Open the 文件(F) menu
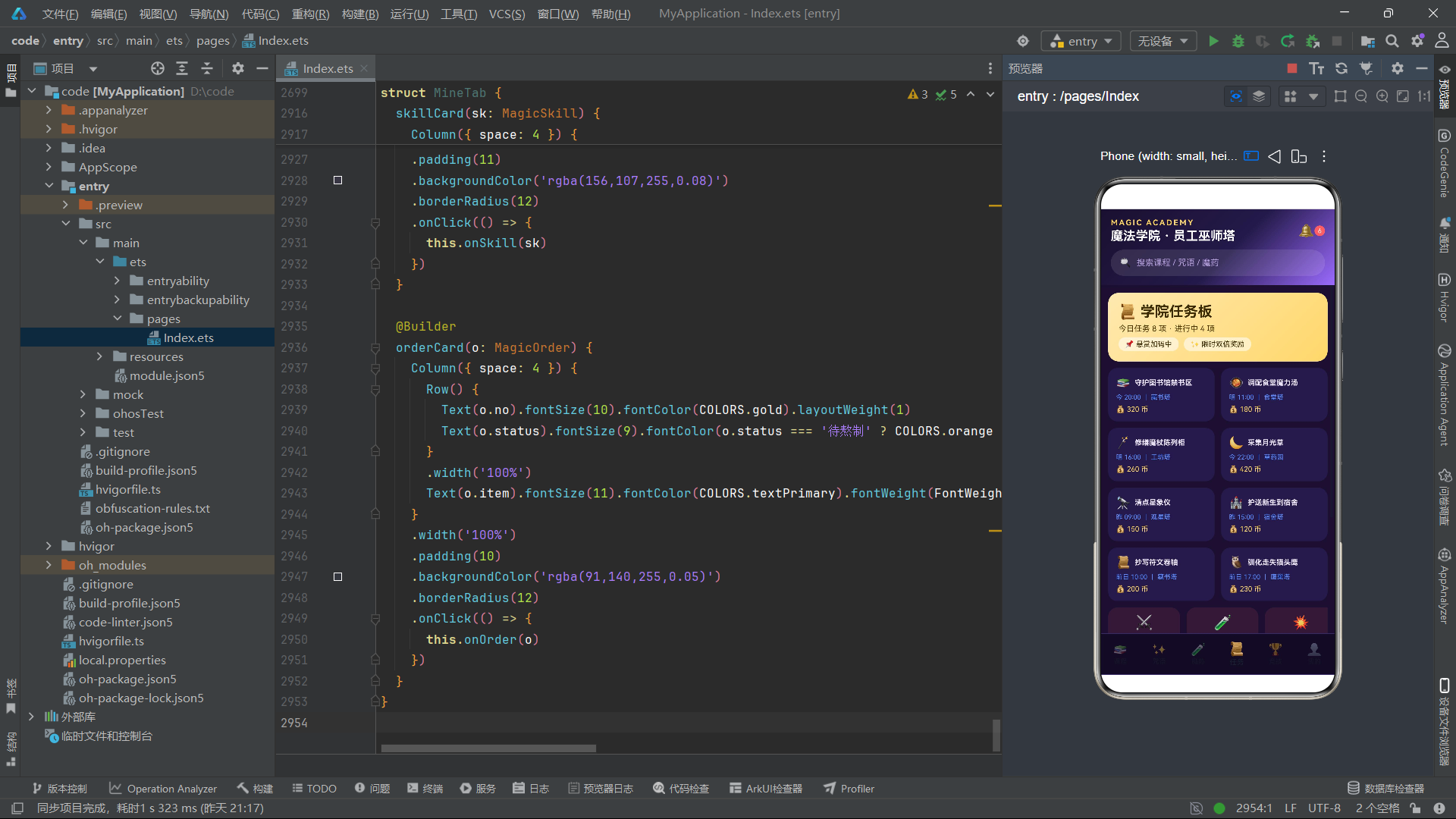1456x819 pixels. click(x=60, y=14)
